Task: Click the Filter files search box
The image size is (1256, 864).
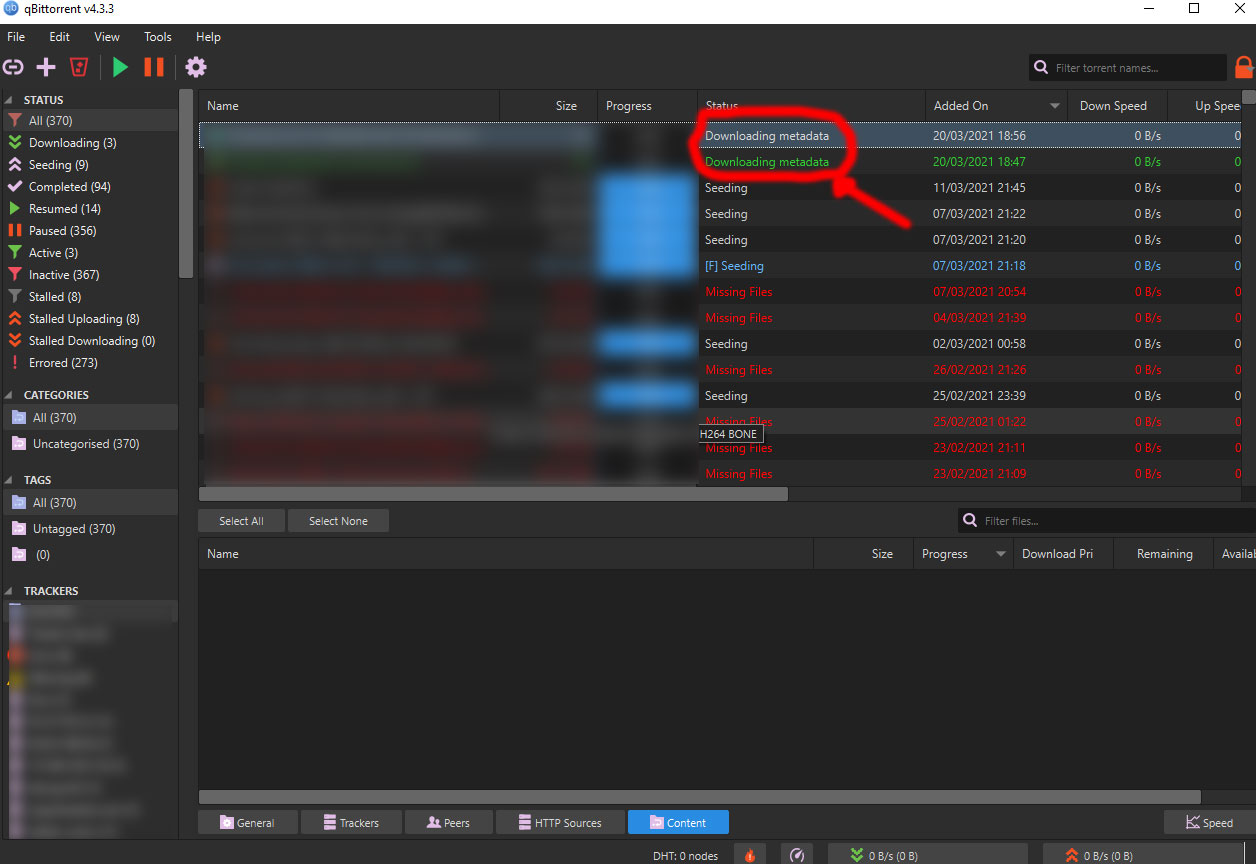Action: (1106, 521)
